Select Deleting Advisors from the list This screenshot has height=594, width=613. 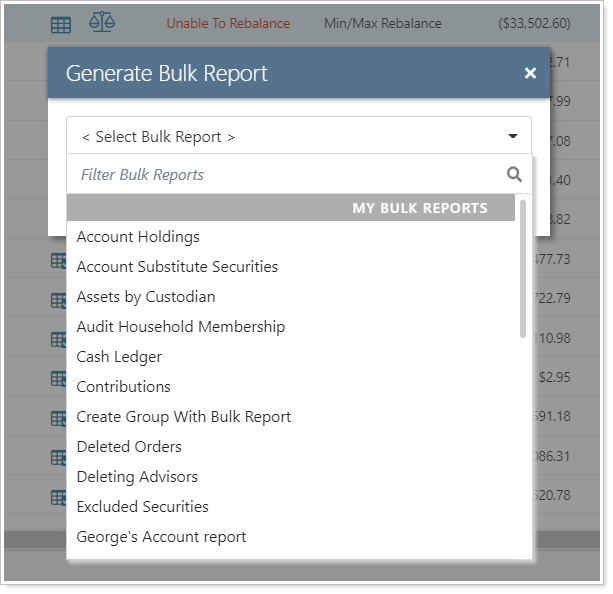(x=137, y=477)
